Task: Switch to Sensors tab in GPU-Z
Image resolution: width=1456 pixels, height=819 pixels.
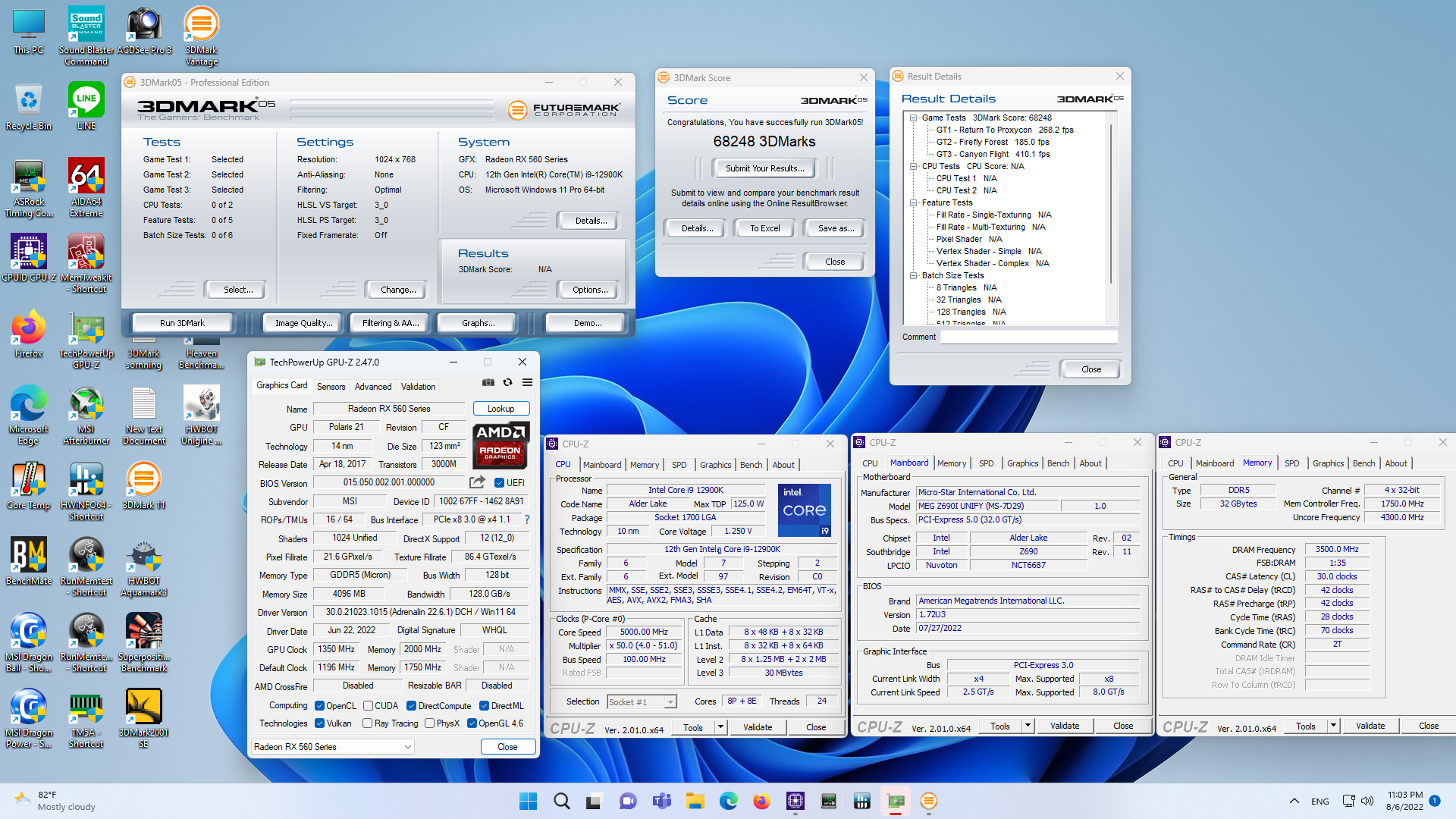Action: coord(331,387)
